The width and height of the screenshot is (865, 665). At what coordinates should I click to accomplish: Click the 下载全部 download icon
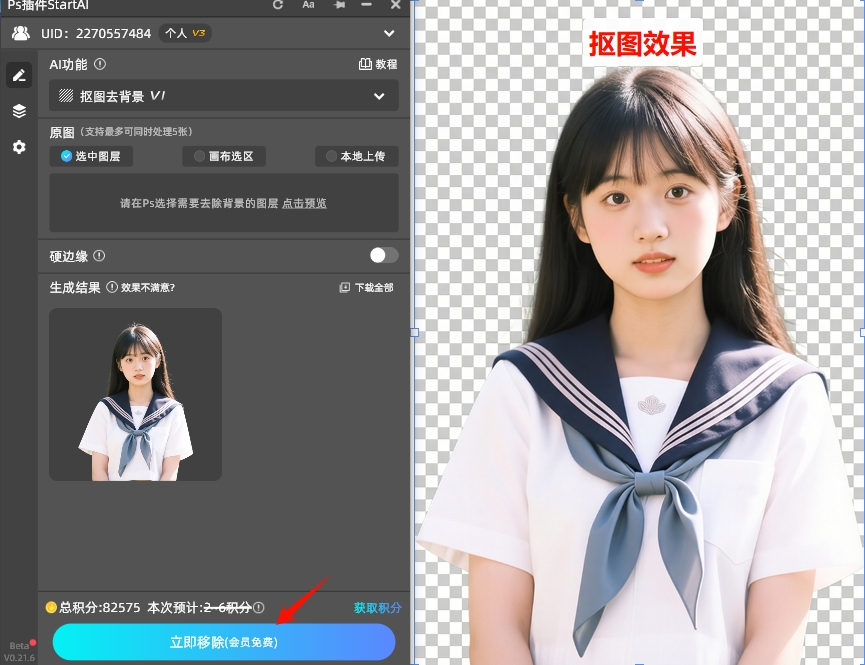pyautogui.click(x=344, y=287)
